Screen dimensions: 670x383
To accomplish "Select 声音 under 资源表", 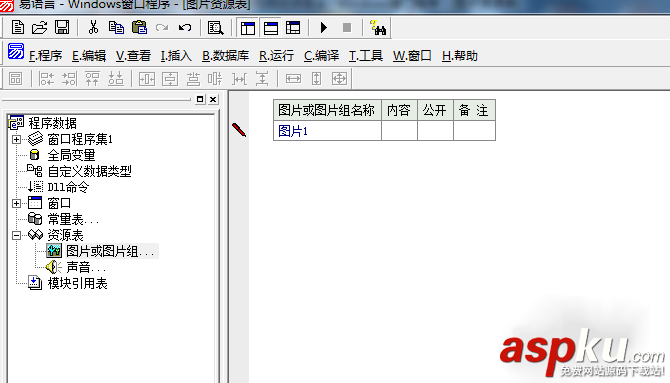I will click(x=86, y=268).
